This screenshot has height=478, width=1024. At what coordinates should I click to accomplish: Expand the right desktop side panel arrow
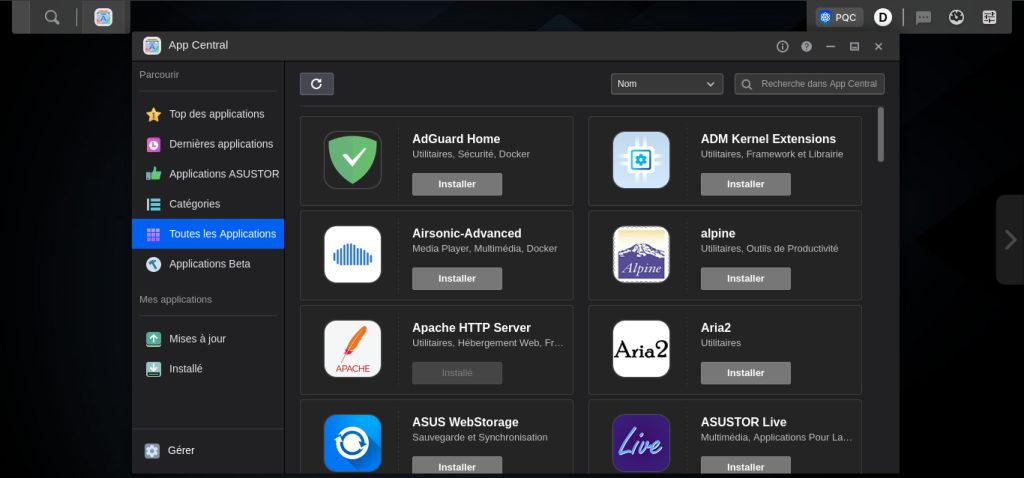click(1010, 240)
